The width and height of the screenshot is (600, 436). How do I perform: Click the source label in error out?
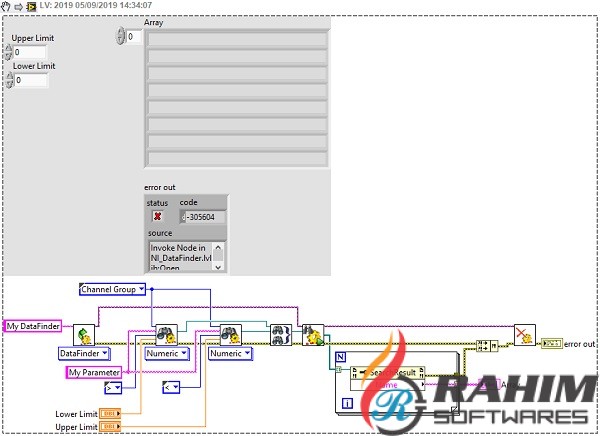tap(160, 233)
